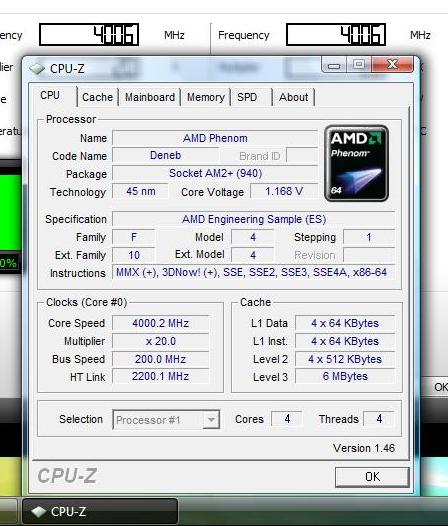Close the CPU-Z window
Image resolution: width=448 pixels, height=526 pixels.
[392, 64]
